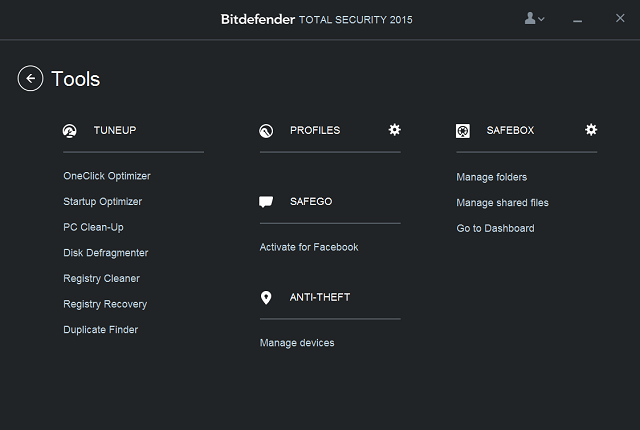This screenshot has width=640, height=430.
Task: Open Startup Optimizer
Action: click(102, 202)
